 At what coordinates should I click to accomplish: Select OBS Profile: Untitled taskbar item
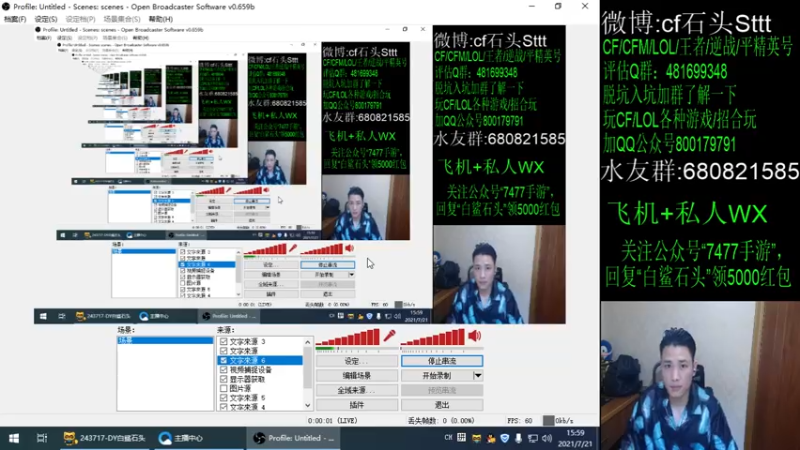(x=295, y=438)
